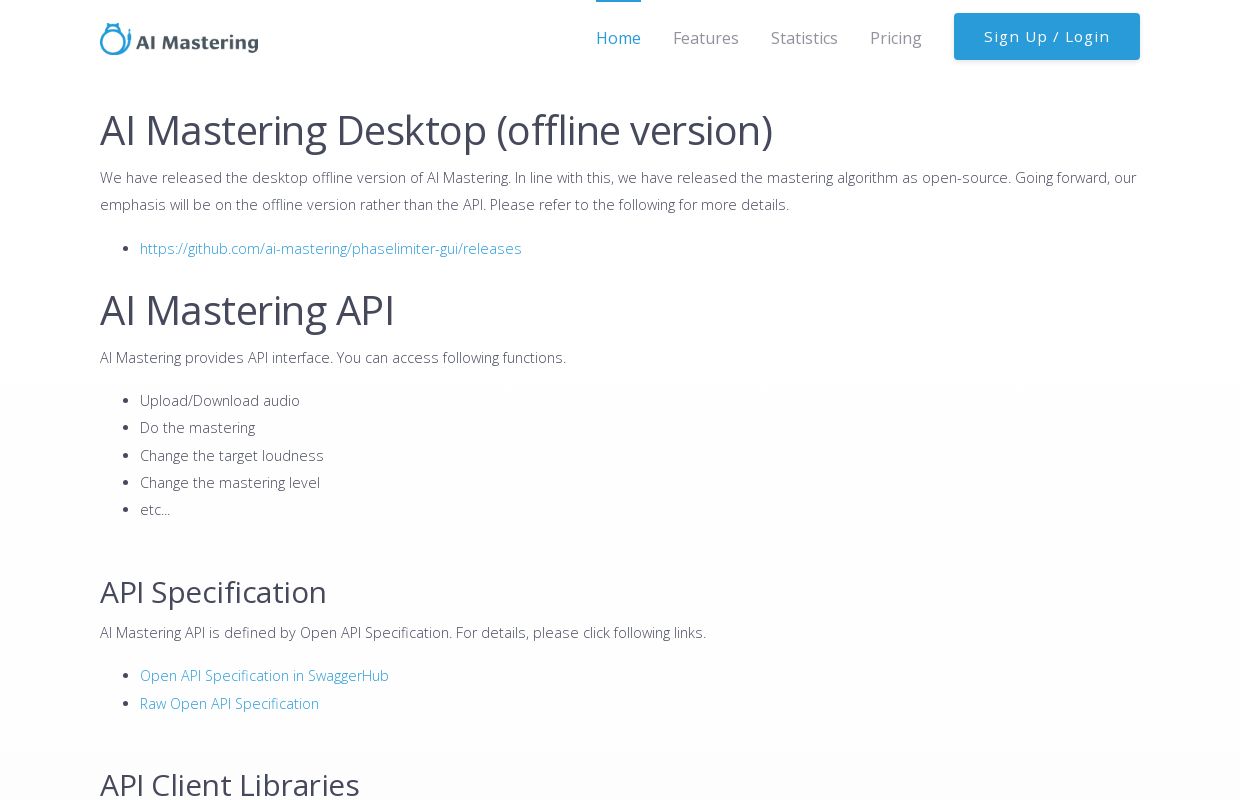This screenshot has height=800, width=1240.
Task: Click the etc... list item
Action: [155, 509]
